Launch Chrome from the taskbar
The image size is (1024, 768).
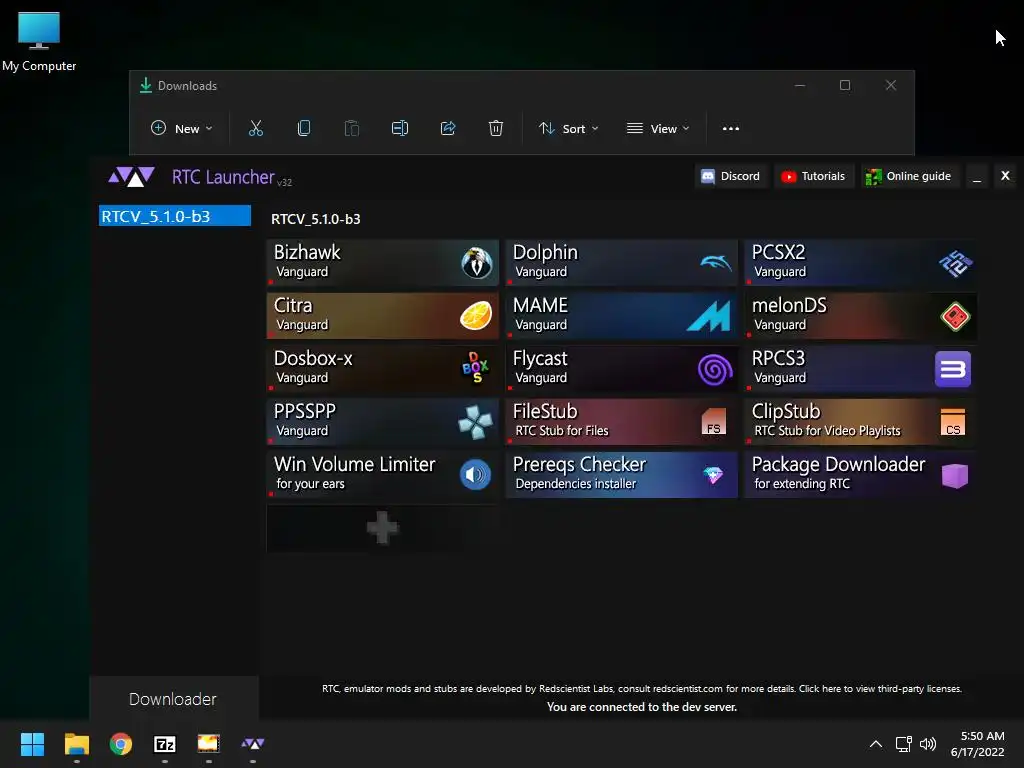(x=121, y=744)
